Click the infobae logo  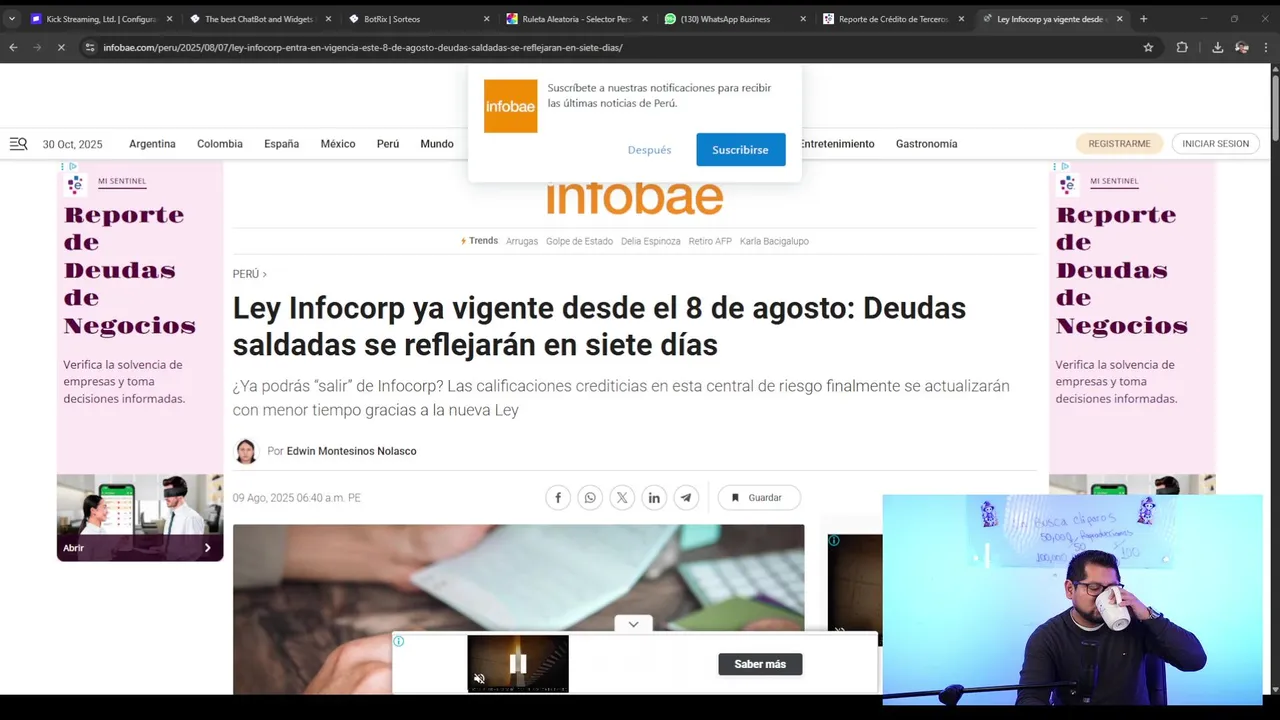click(x=635, y=197)
